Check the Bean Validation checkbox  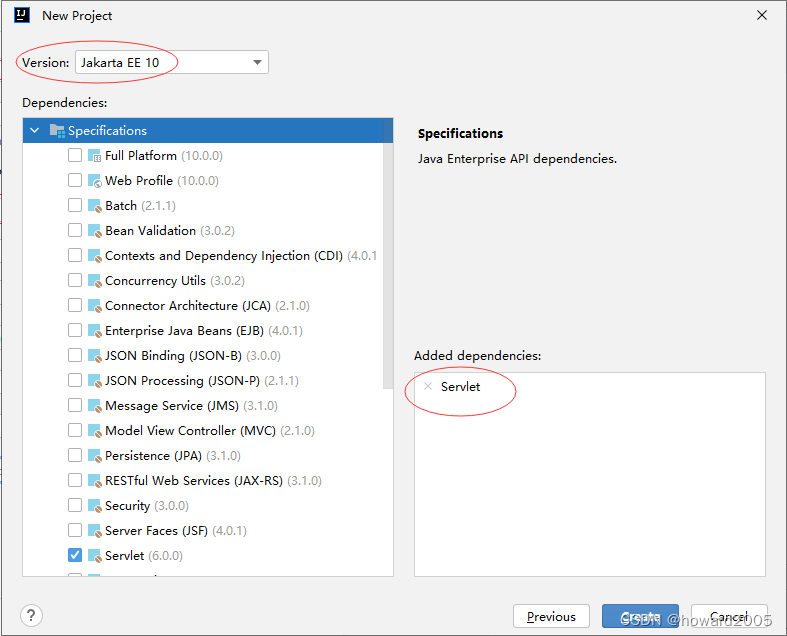coord(75,230)
